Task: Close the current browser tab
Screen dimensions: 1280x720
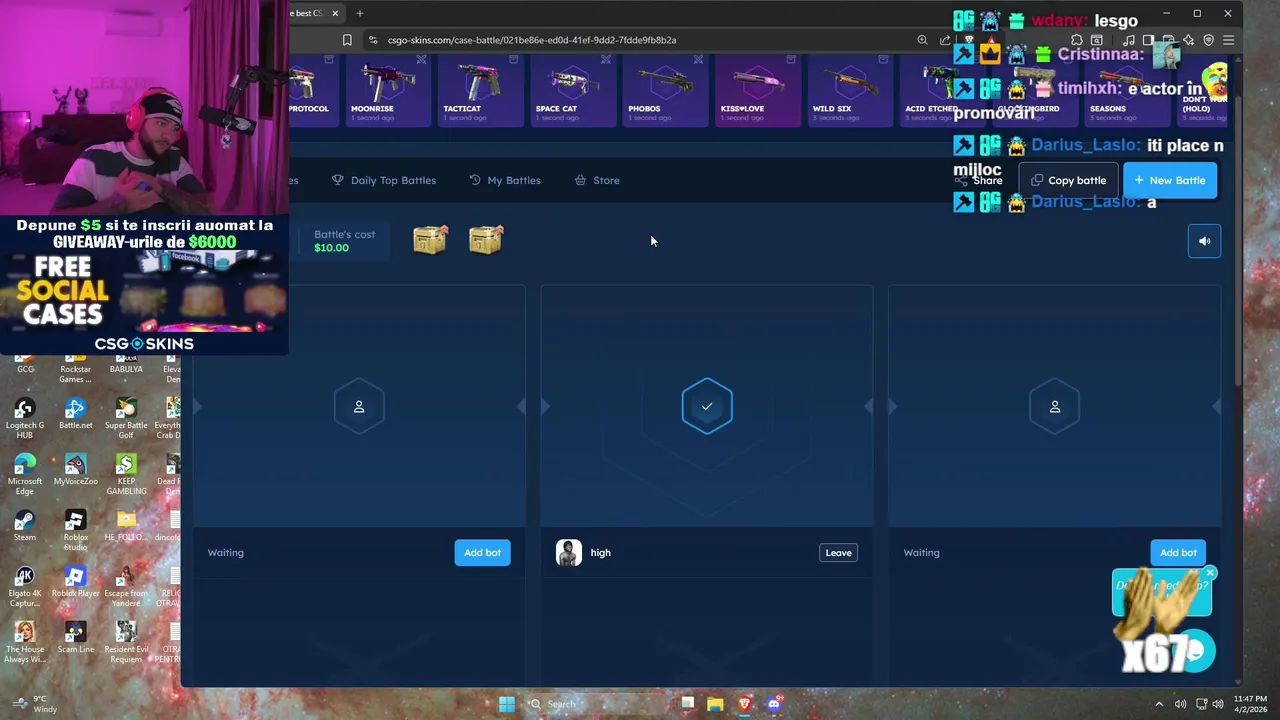Action: click(x=335, y=13)
